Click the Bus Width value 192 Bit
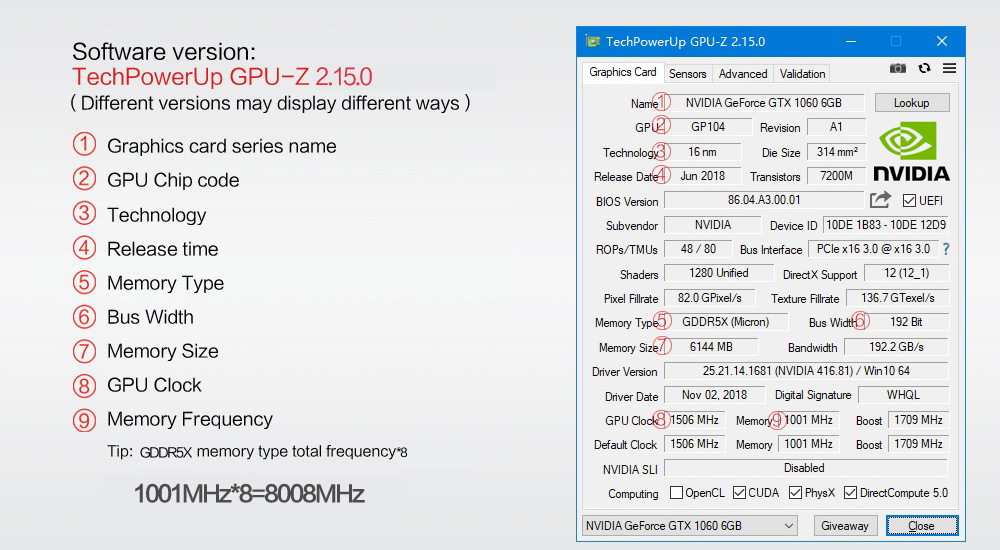The height and width of the screenshot is (550, 1000). coord(906,322)
